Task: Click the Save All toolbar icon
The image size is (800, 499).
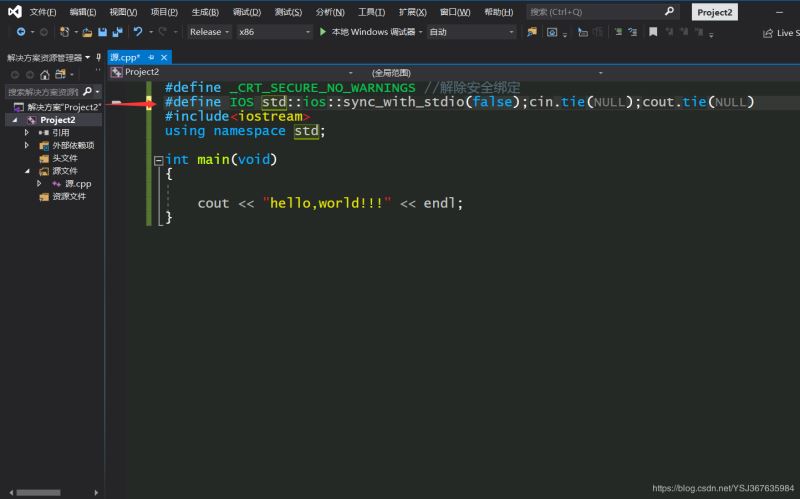Action: click(116, 32)
